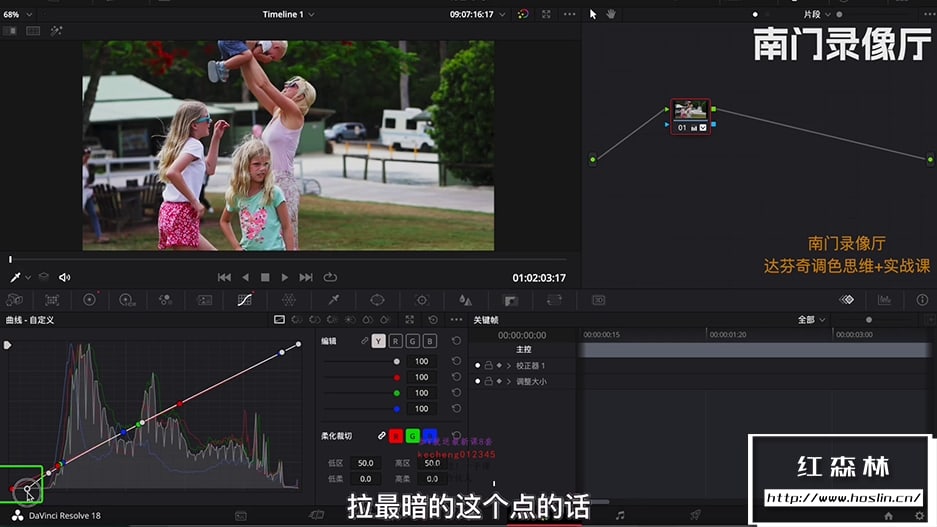The image size is (937, 527).
Task: Open the Tracker palette
Action: pyautogui.click(x=421, y=300)
